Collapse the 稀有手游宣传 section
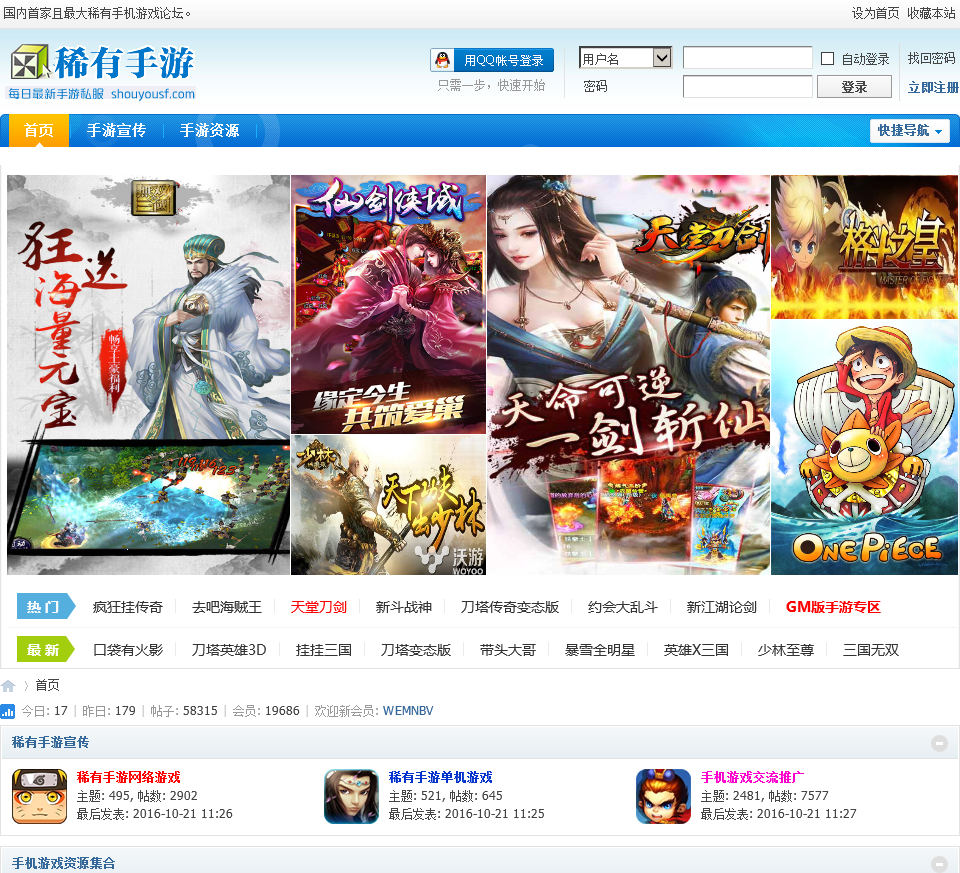 pyautogui.click(x=939, y=743)
